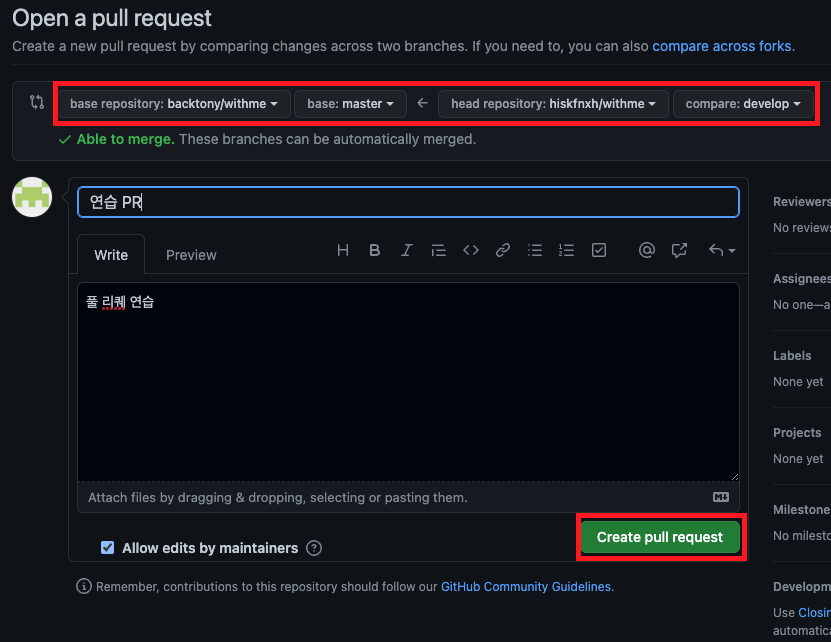
Task: Click the user avatar image
Action: 32,197
